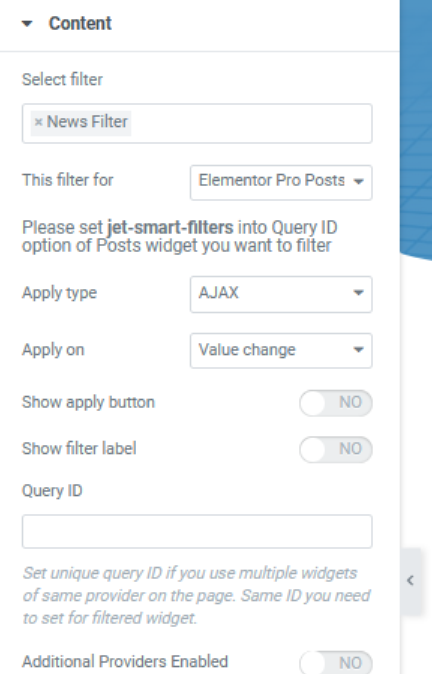Click the AJAX dropdown caret icon
This screenshot has width=432, height=674.
tap(358, 293)
